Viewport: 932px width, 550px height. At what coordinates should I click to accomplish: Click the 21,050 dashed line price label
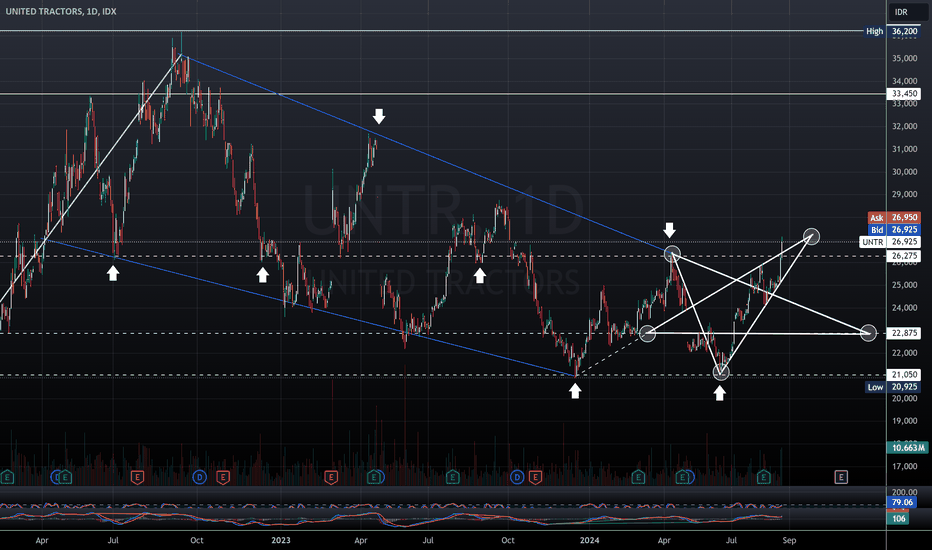coord(903,375)
